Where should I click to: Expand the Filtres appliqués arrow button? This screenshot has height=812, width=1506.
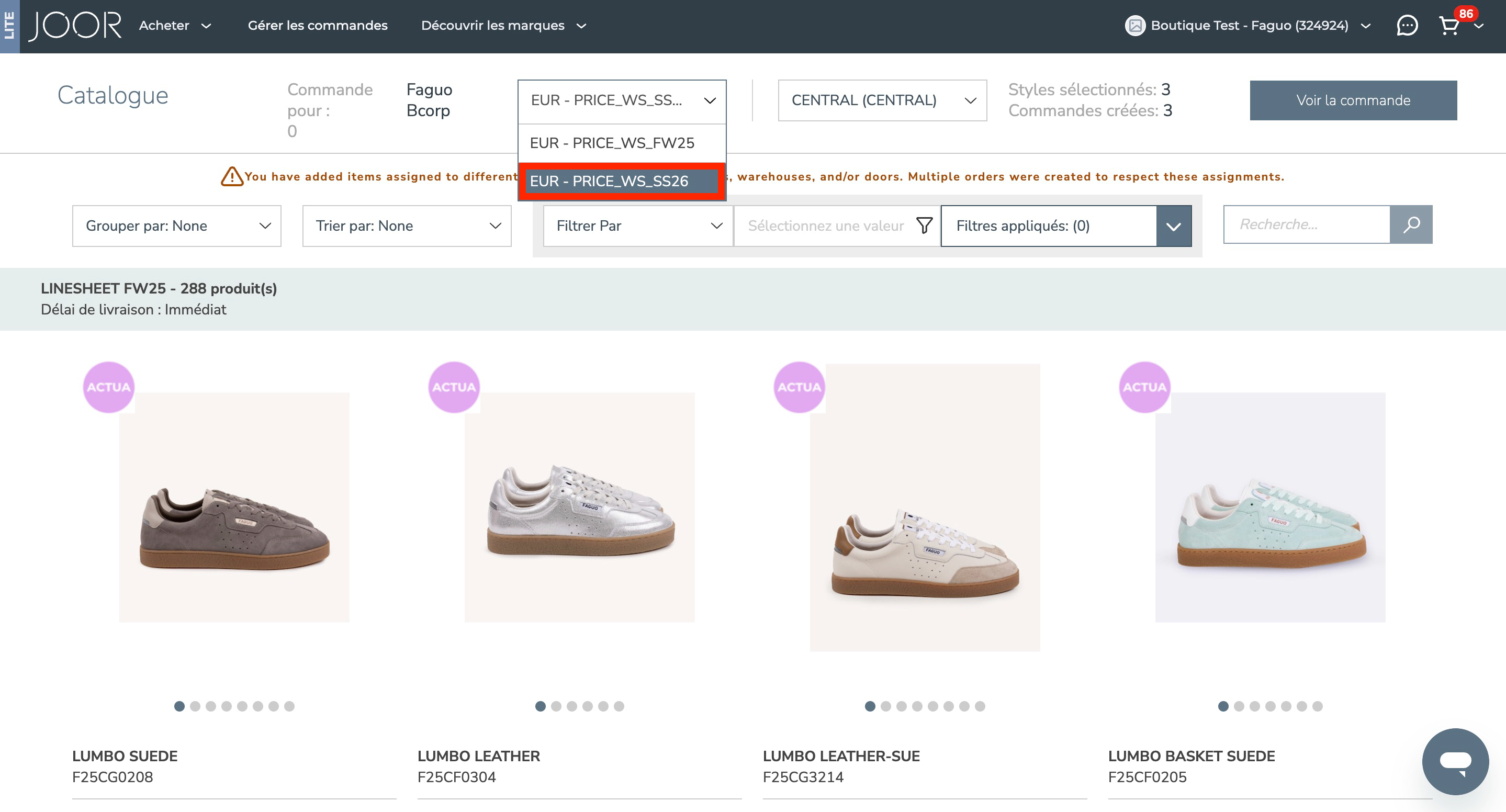click(x=1173, y=225)
